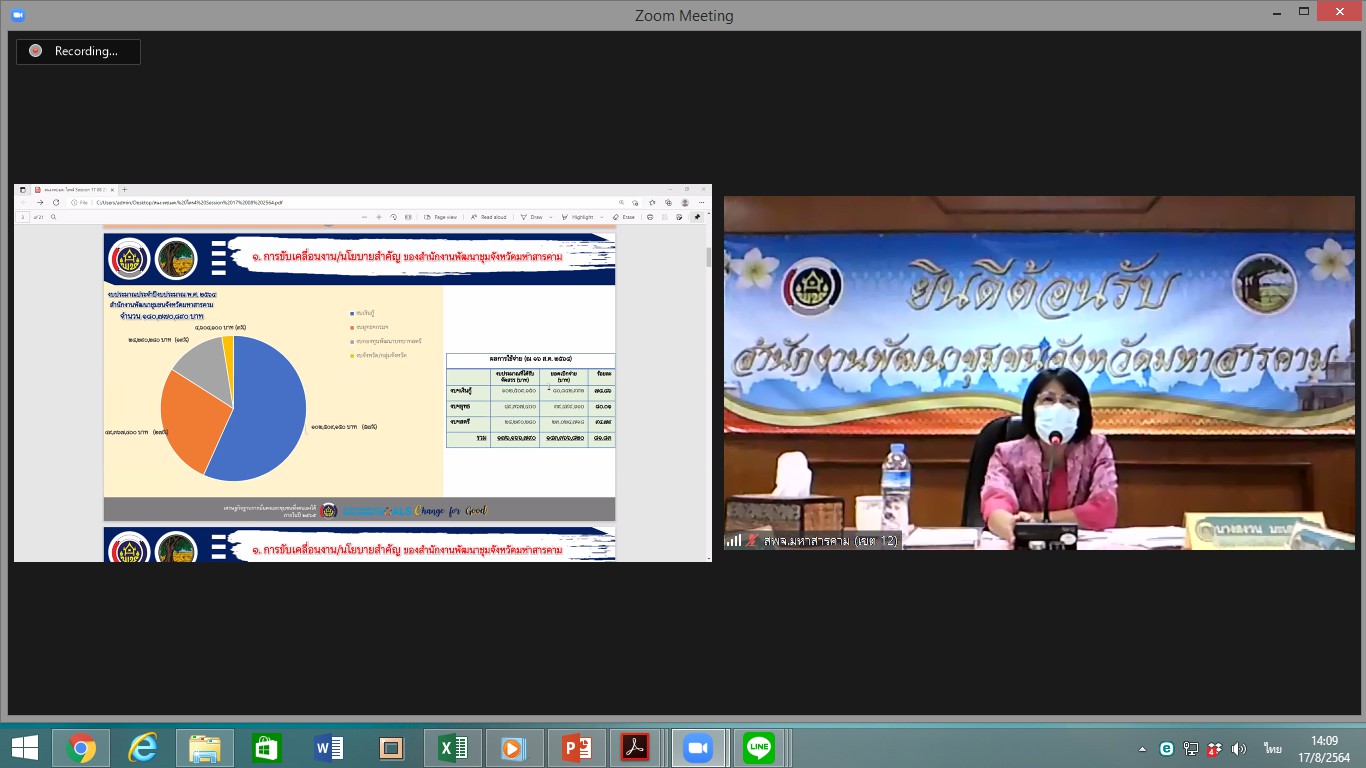This screenshot has height=768, width=1366.
Task: Click the Dropbox tray icon
Action: point(1214,749)
